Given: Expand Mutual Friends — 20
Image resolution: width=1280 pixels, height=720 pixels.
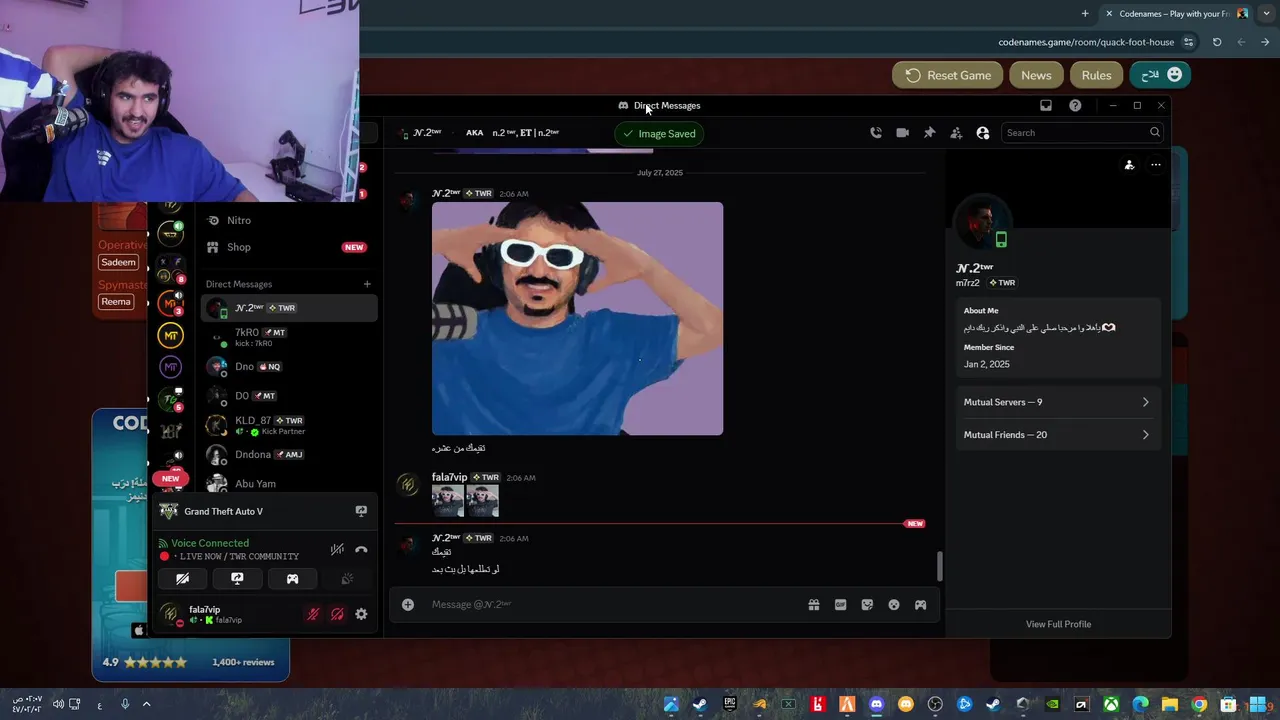Looking at the screenshot, I should pyautogui.click(x=1058, y=435).
